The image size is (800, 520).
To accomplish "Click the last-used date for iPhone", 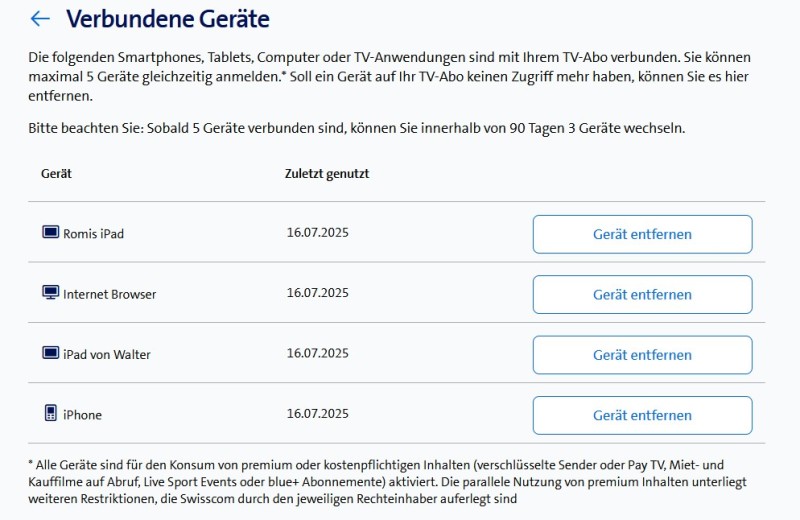I will 317,413.
